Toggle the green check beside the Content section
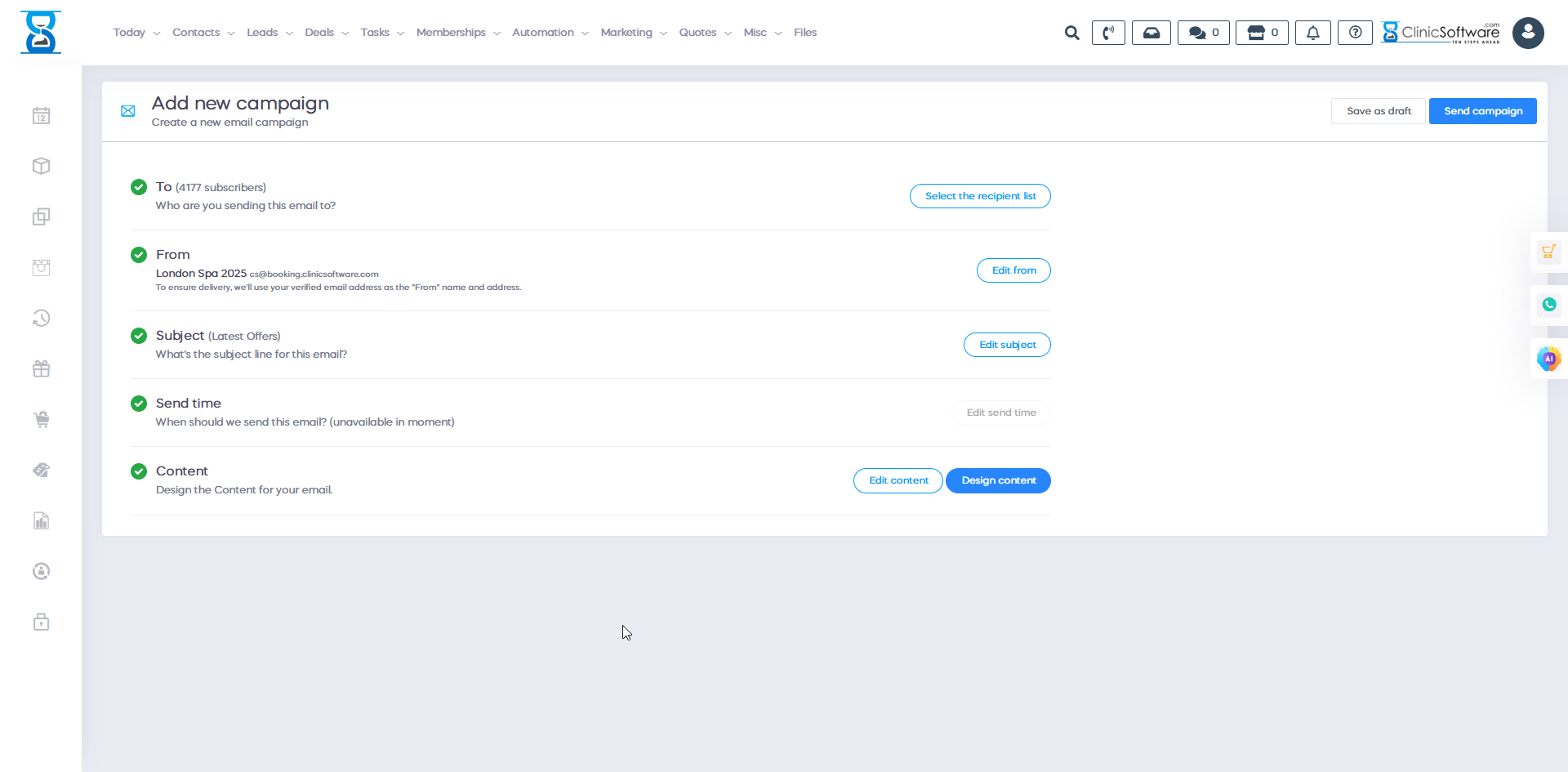The height and width of the screenshot is (772, 1568). coord(138,471)
